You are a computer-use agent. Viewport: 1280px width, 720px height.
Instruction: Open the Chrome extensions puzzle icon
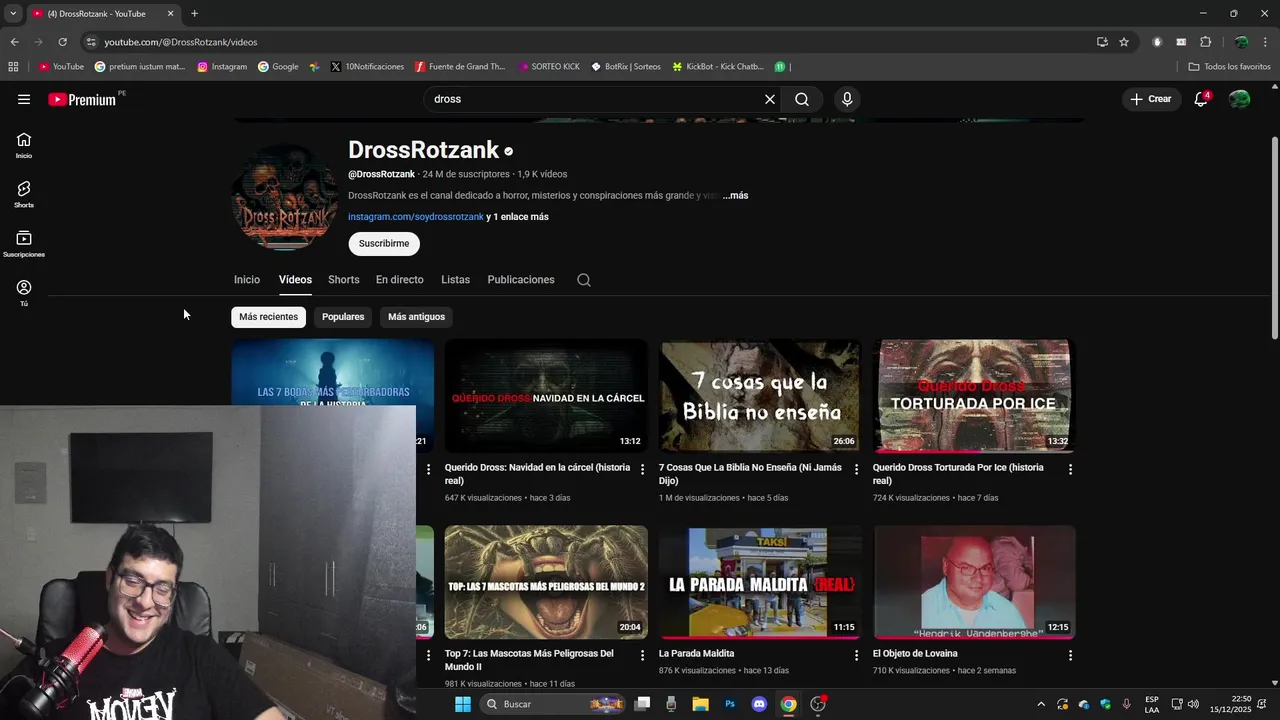[x=1205, y=42]
